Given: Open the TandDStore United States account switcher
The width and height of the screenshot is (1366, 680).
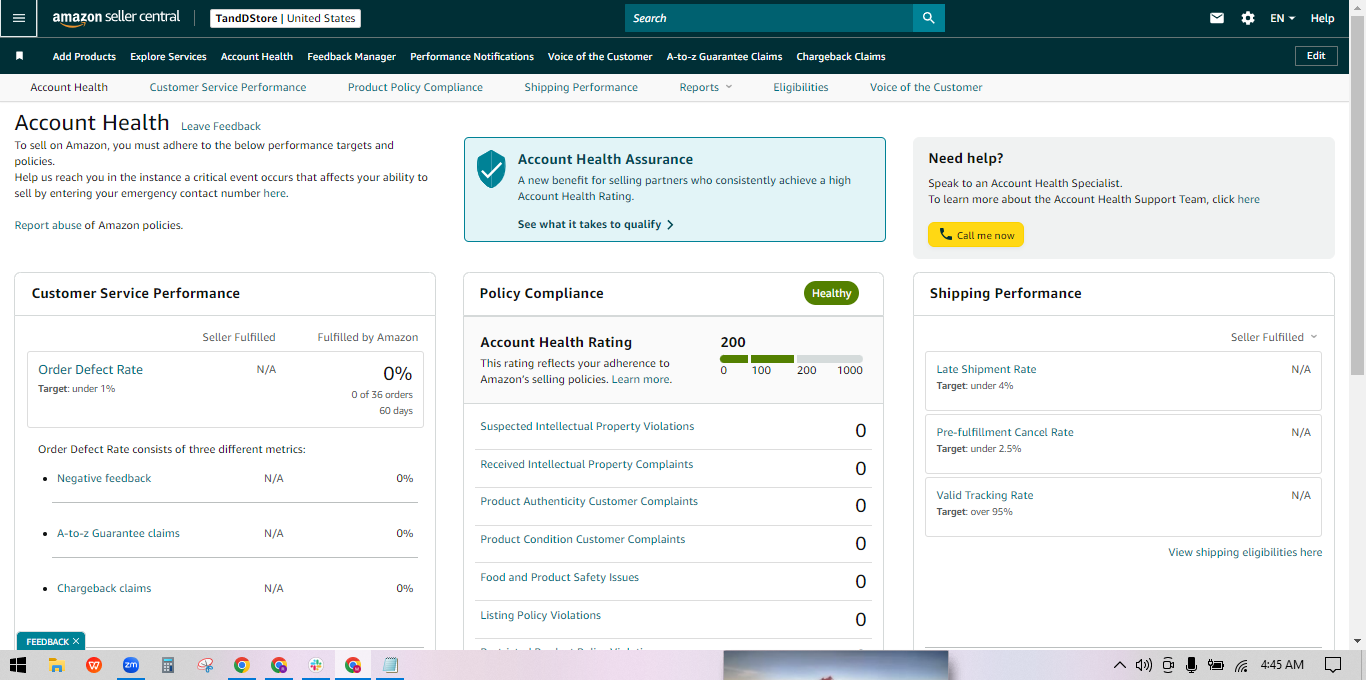Looking at the screenshot, I should pos(286,18).
